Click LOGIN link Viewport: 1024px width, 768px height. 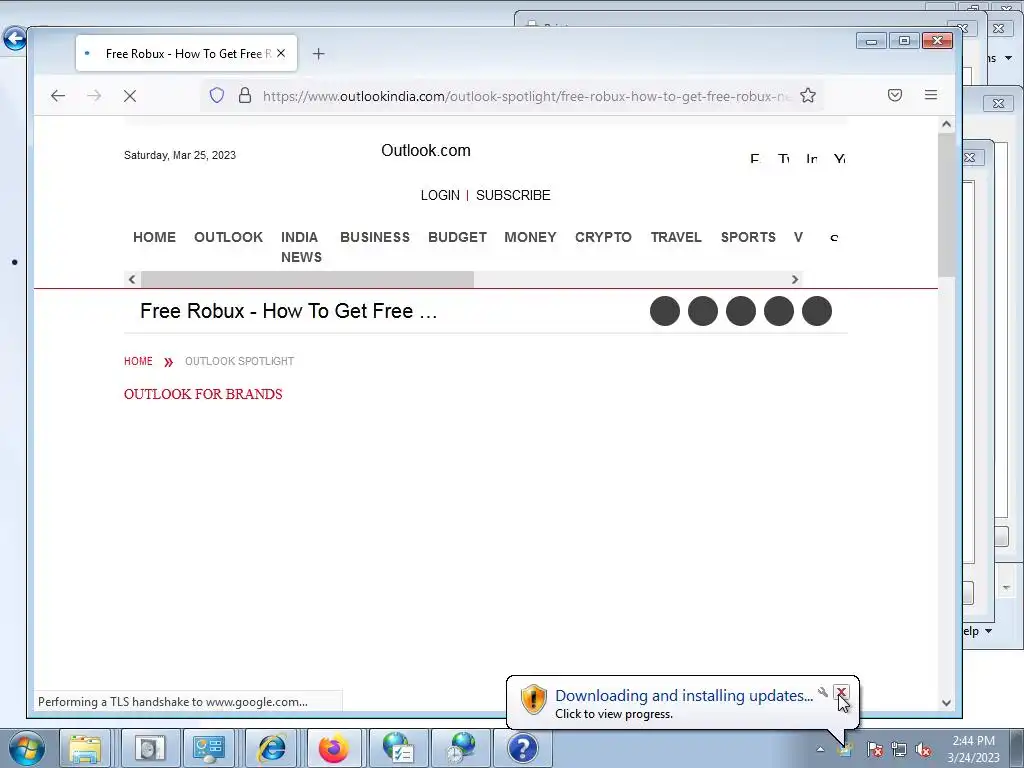tap(440, 195)
